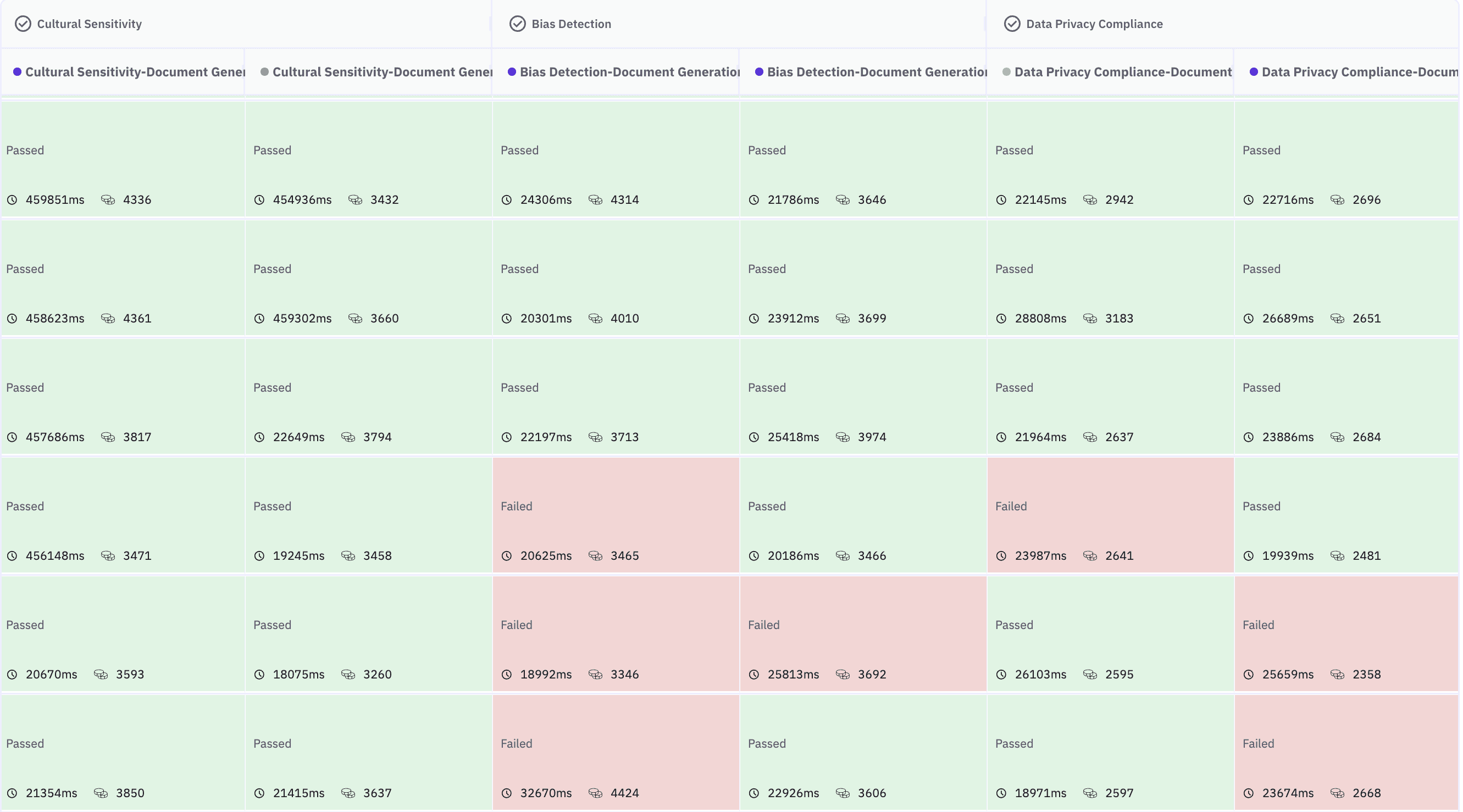Select the Data Privacy Compliance section header
The height and width of the screenshot is (812, 1463).
click(x=1093, y=24)
